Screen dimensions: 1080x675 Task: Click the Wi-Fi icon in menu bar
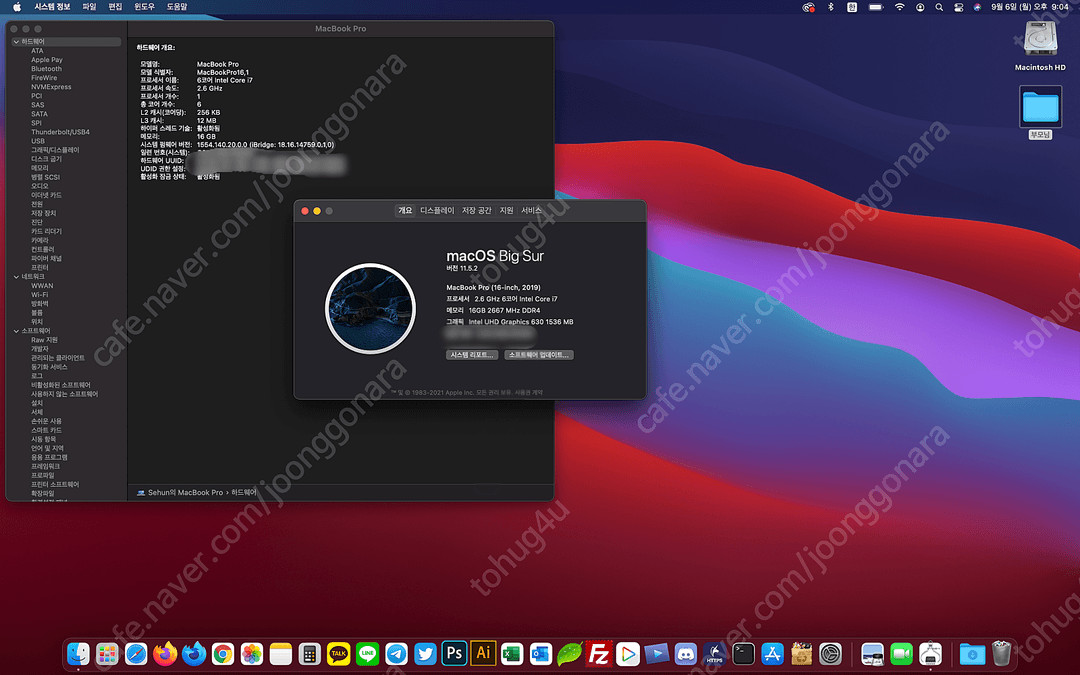(x=899, y=7)
